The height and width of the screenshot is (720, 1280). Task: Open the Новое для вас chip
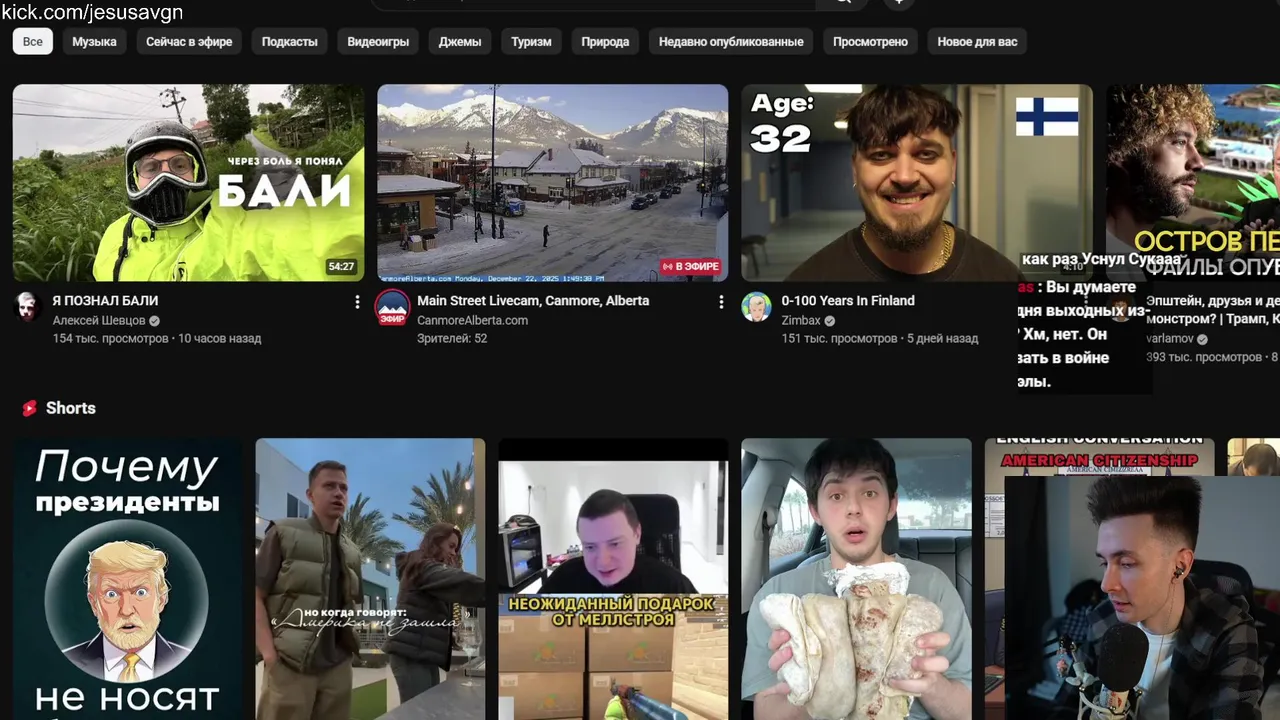coord(977,42)
